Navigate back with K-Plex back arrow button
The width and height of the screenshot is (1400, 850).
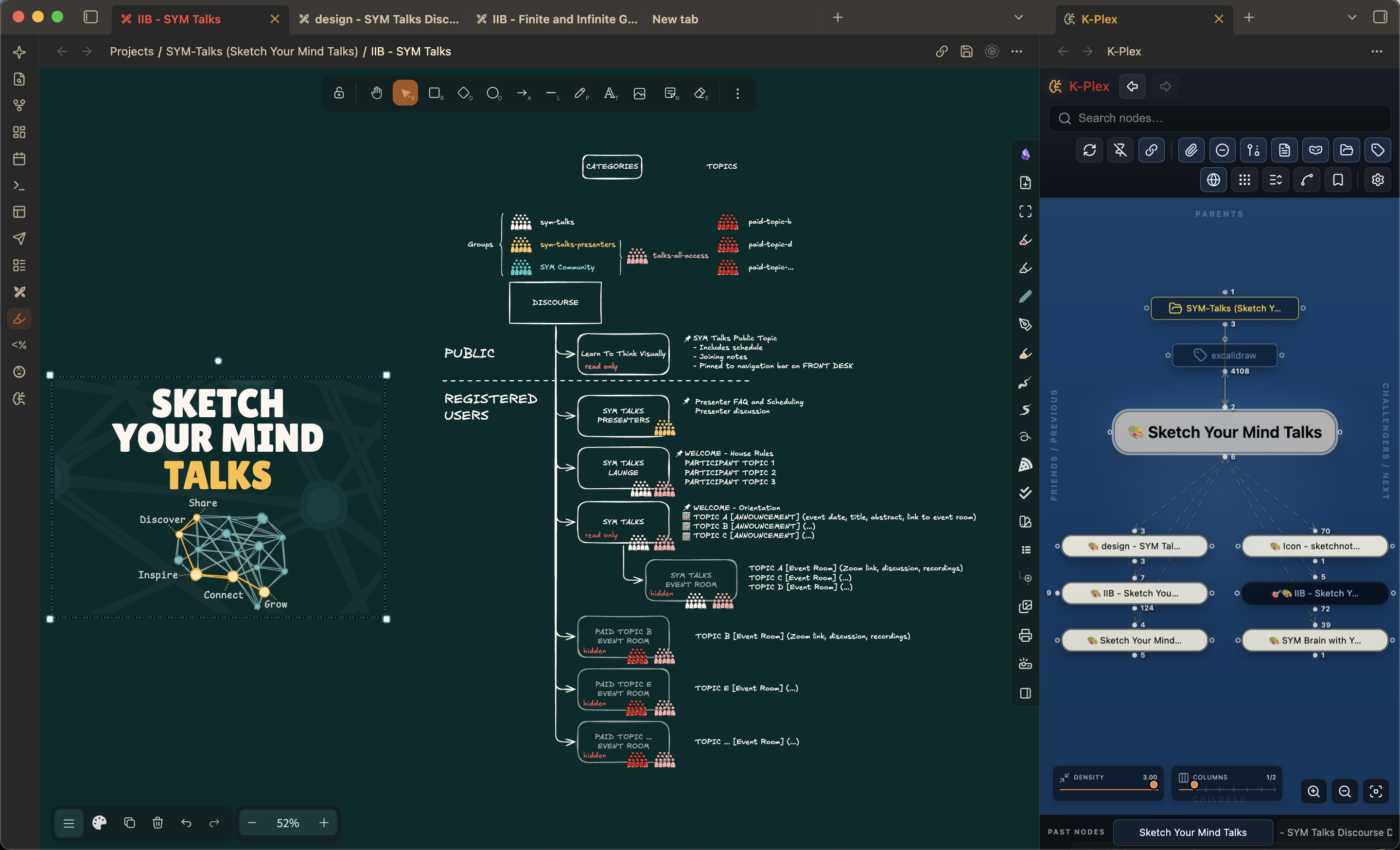(x=1132, y=87)
